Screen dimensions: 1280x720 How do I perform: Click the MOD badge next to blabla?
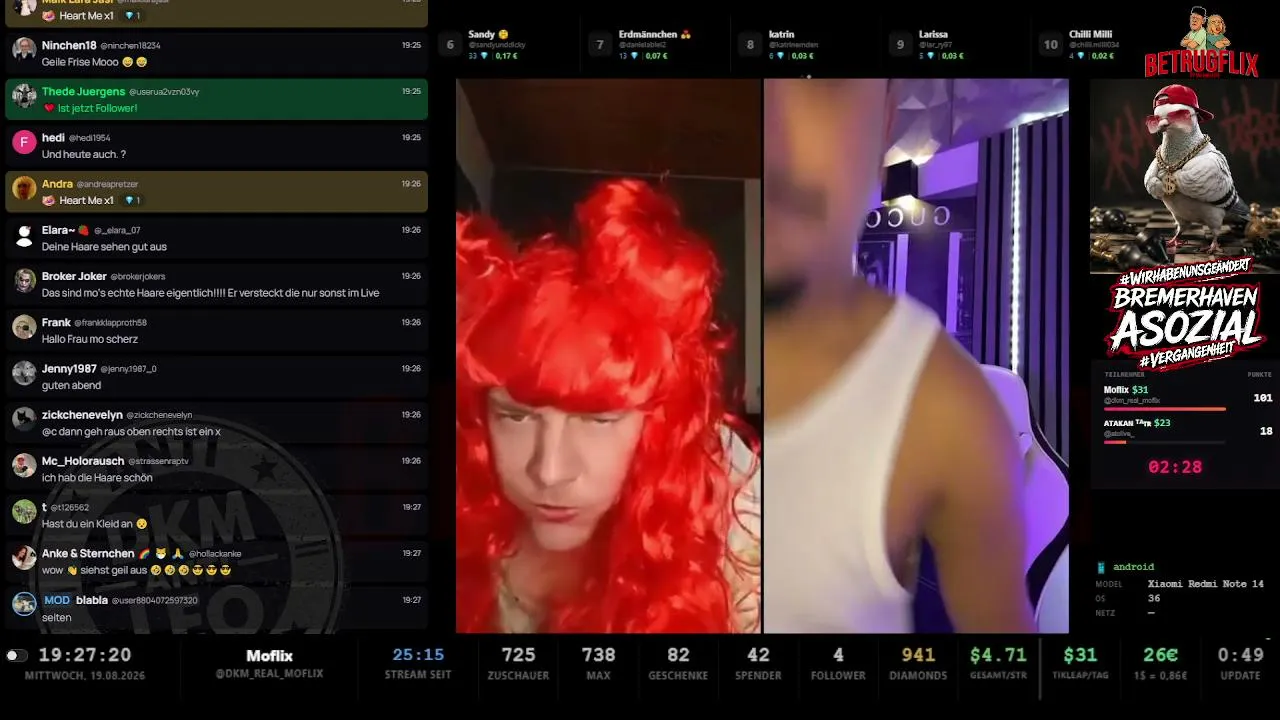[x=57, y=600]
